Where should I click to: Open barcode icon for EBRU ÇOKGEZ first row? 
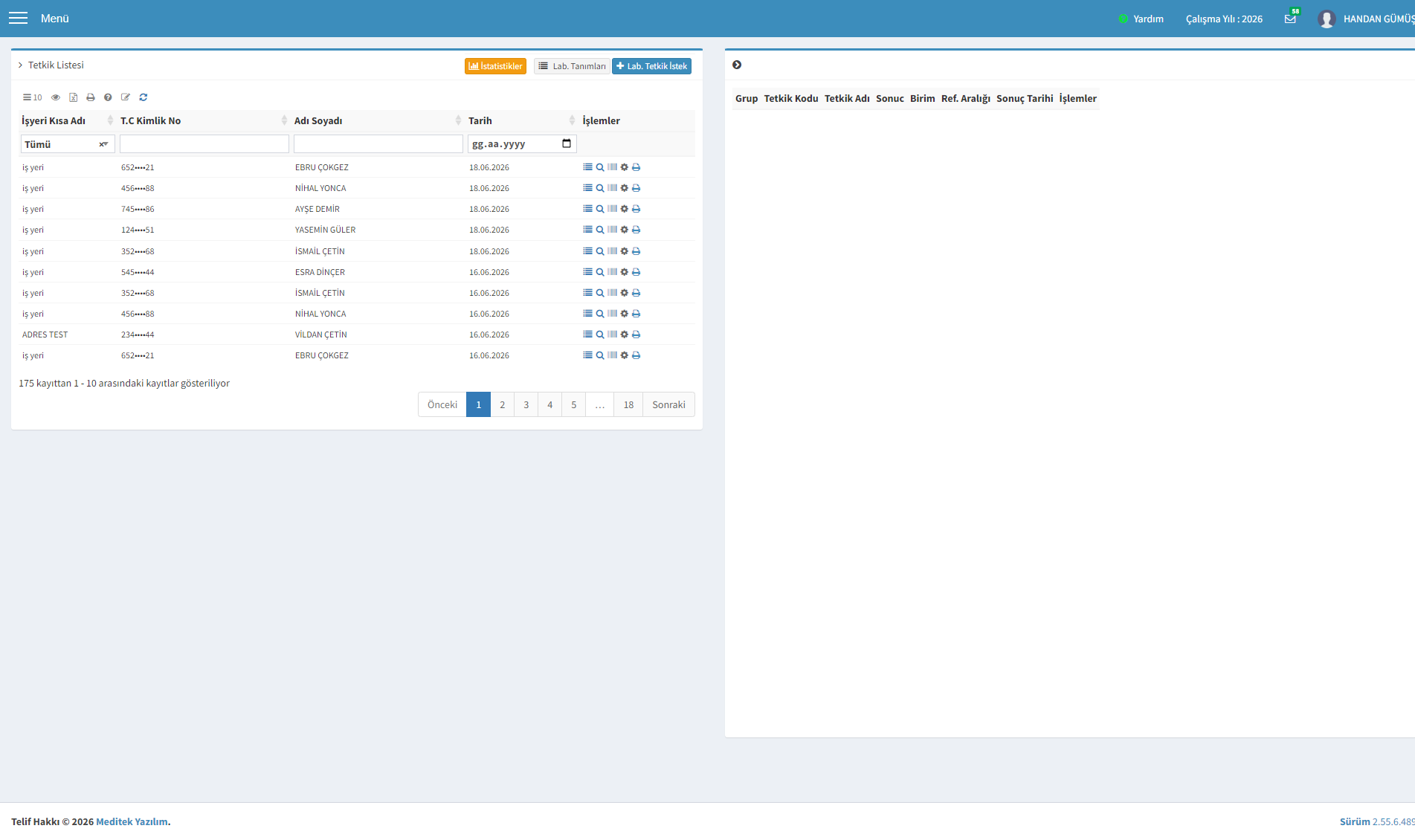point(612,167)
